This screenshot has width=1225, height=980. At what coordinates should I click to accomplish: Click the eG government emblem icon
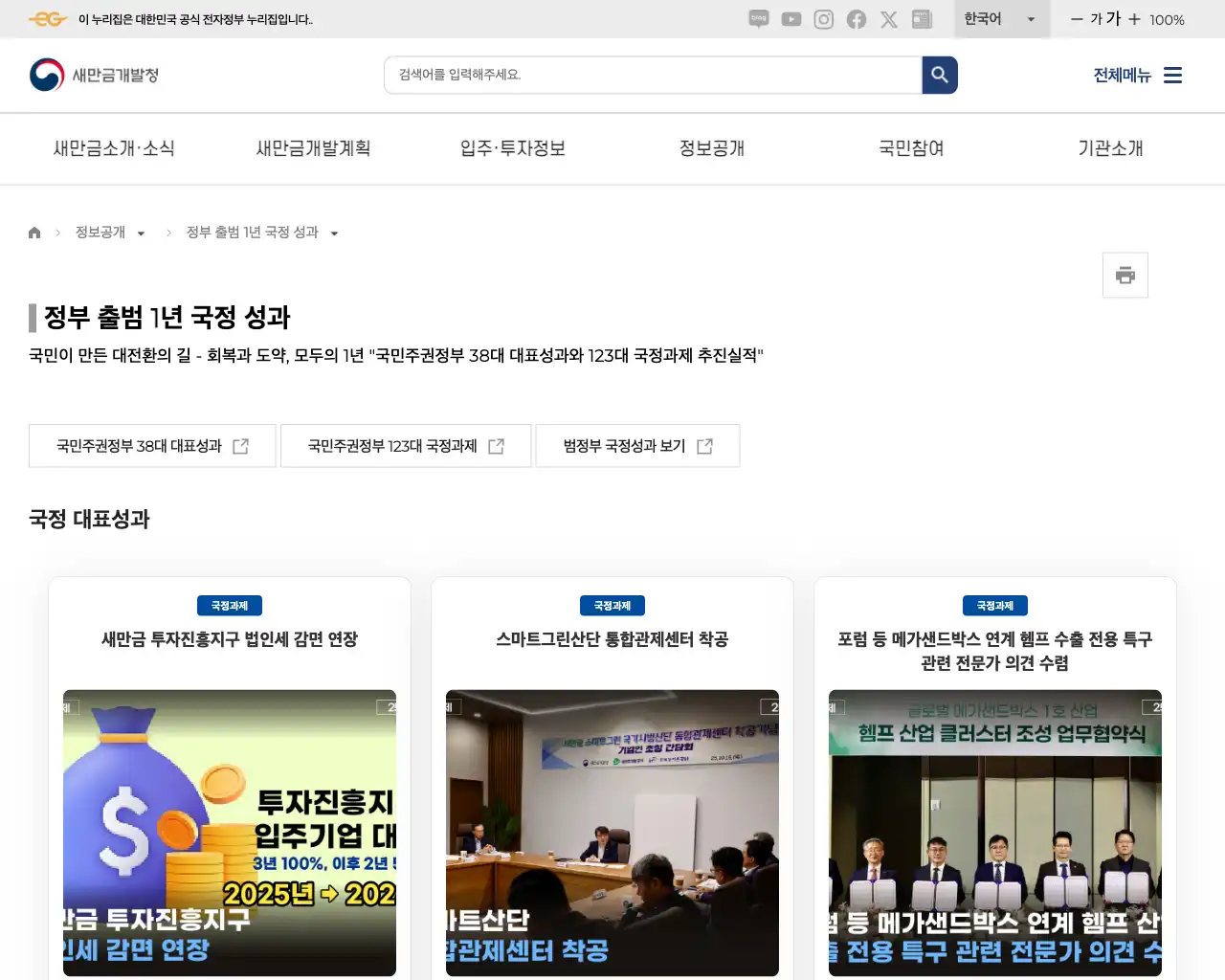pos(48,19)
